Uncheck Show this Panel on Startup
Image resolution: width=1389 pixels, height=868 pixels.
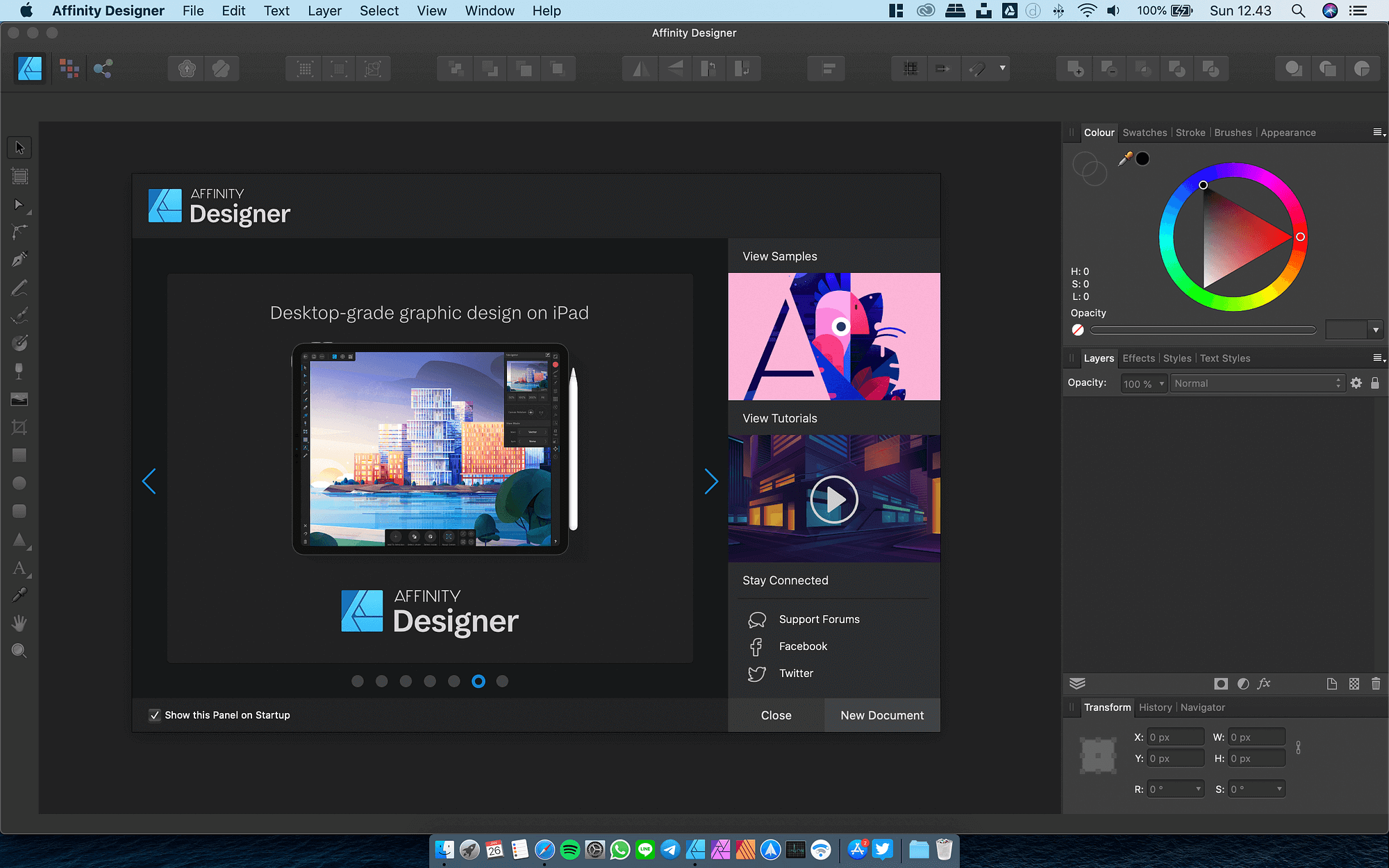coord(155,715)
